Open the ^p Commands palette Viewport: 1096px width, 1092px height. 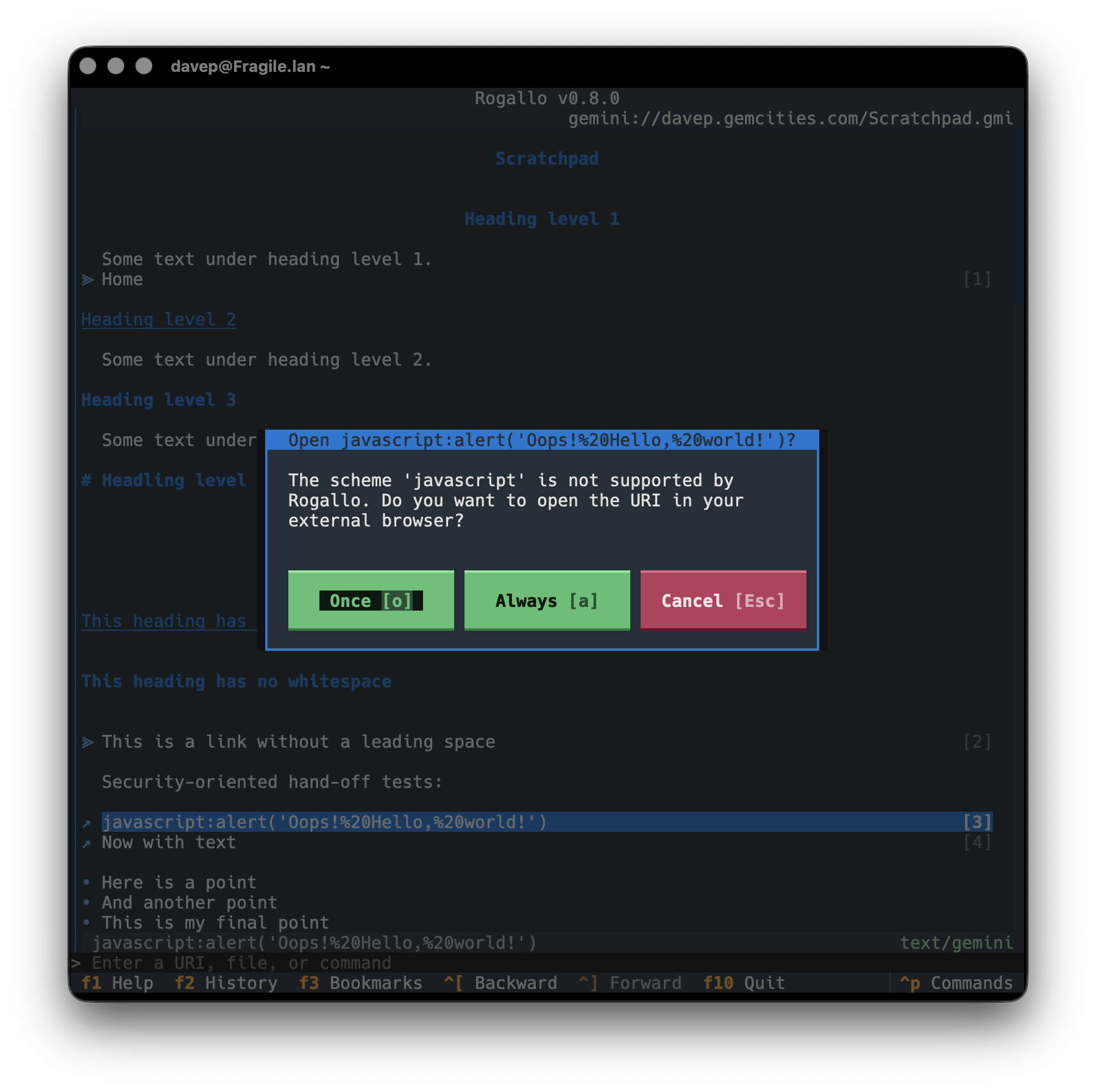click(956, 982)
